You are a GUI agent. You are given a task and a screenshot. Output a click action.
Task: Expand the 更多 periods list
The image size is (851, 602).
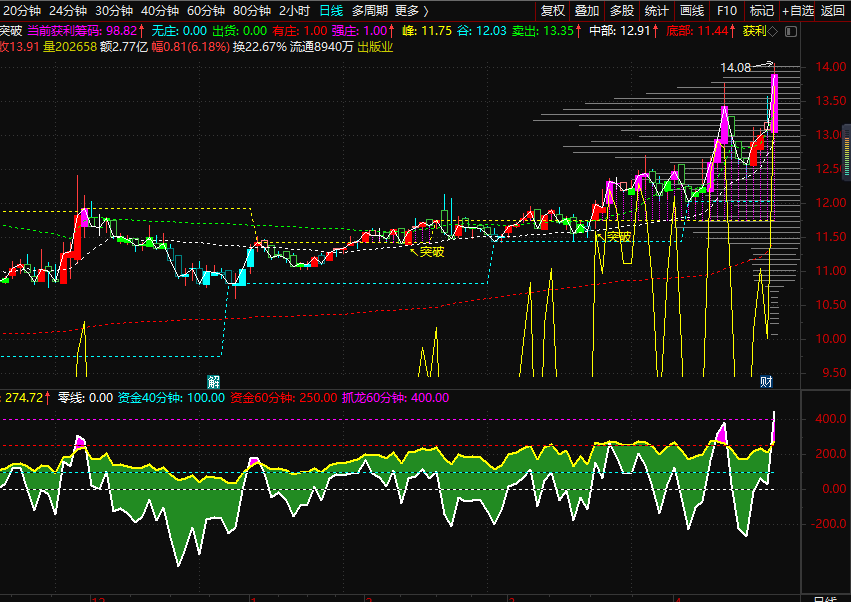tap(411, 11)
